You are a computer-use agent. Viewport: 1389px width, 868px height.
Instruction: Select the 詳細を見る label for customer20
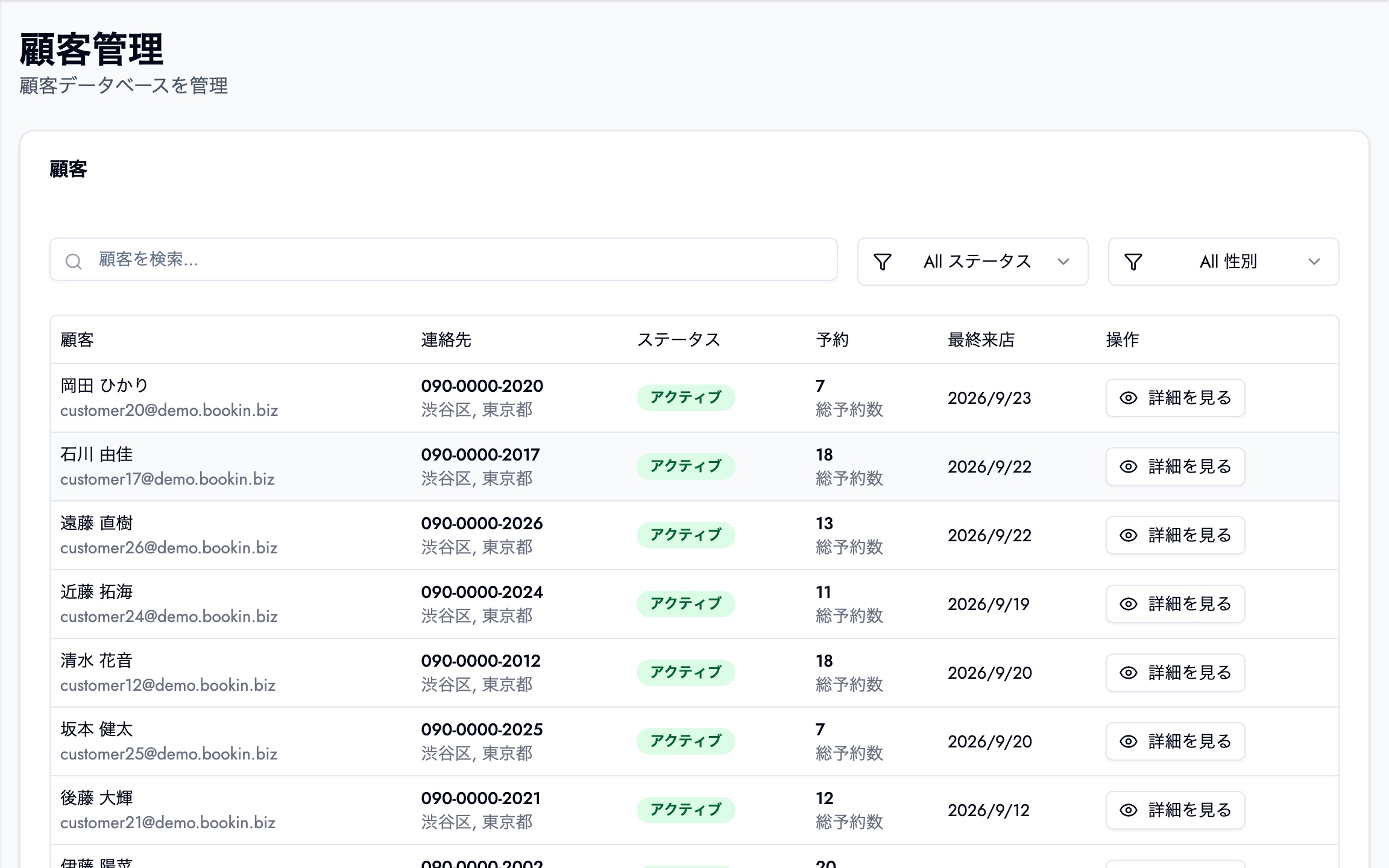point(1189,398)
